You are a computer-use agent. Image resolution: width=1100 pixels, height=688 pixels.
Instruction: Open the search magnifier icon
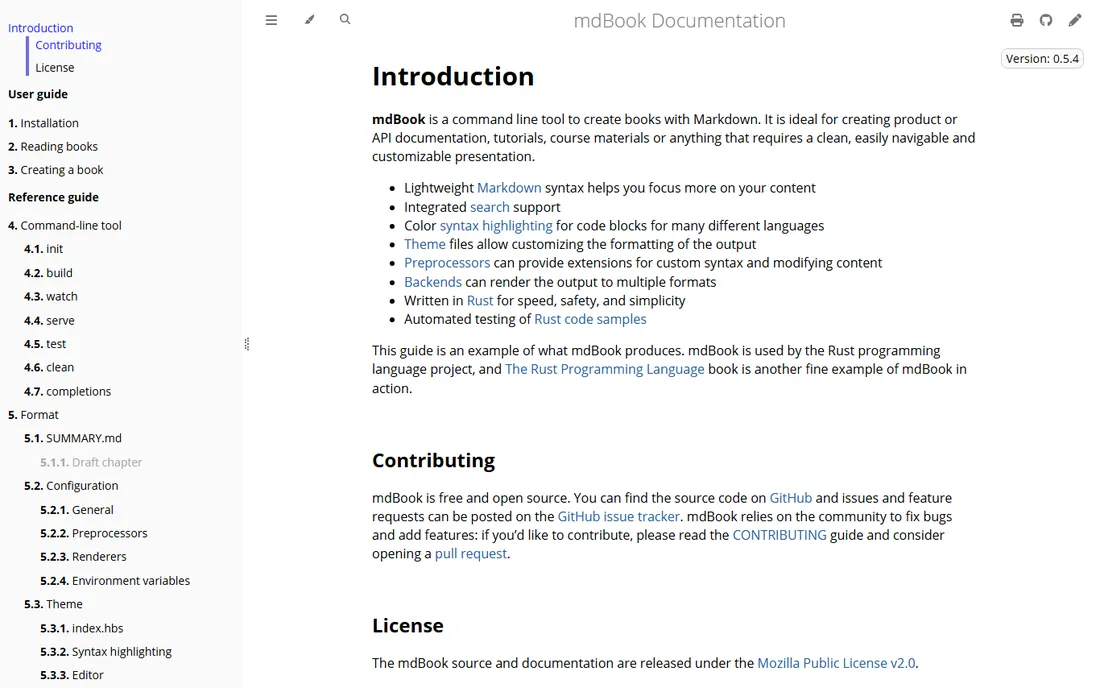345,19
